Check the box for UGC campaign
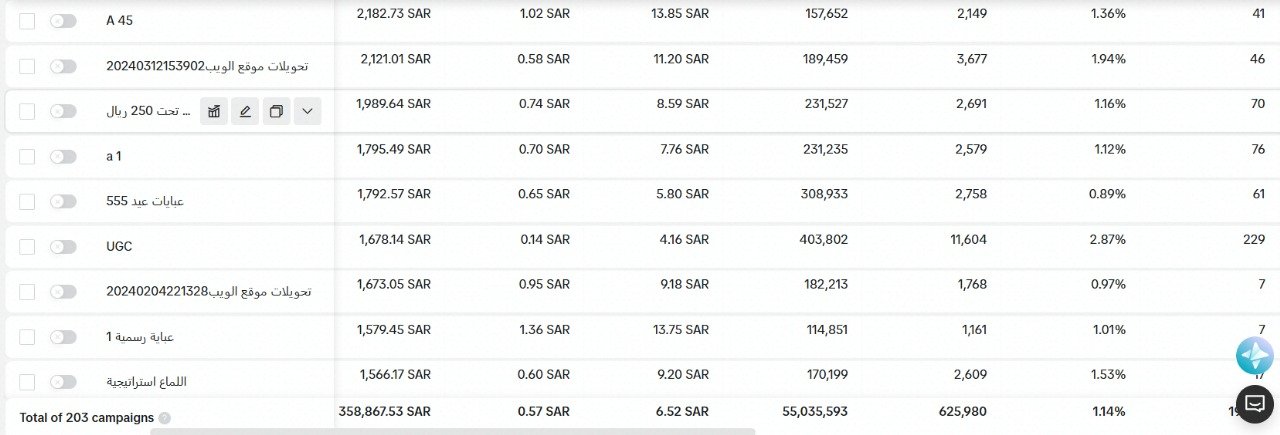This screenshot has width=1280, height=435. click(27, 246)
